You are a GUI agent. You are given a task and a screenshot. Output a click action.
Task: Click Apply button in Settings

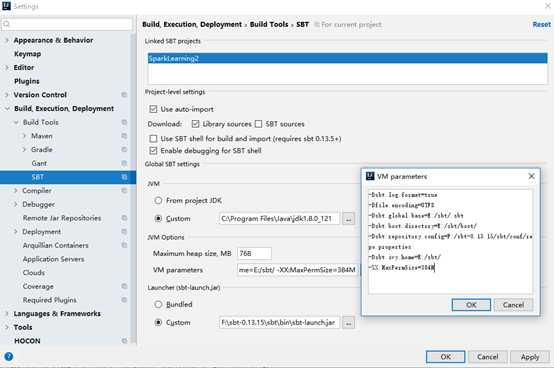click(530, 357)
